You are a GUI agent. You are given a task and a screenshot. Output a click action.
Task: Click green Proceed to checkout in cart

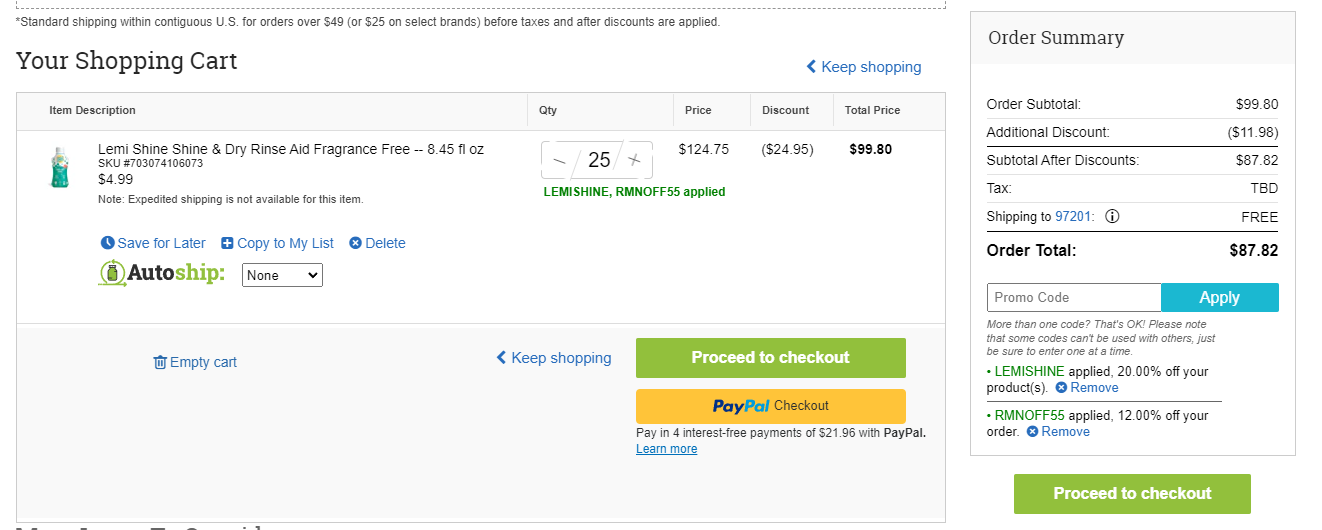[771, 358]
